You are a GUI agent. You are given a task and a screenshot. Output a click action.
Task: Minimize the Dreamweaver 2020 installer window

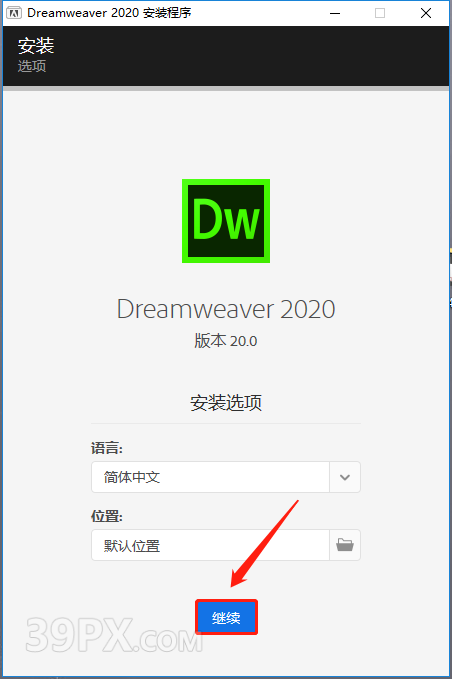[x=335, y=13]
